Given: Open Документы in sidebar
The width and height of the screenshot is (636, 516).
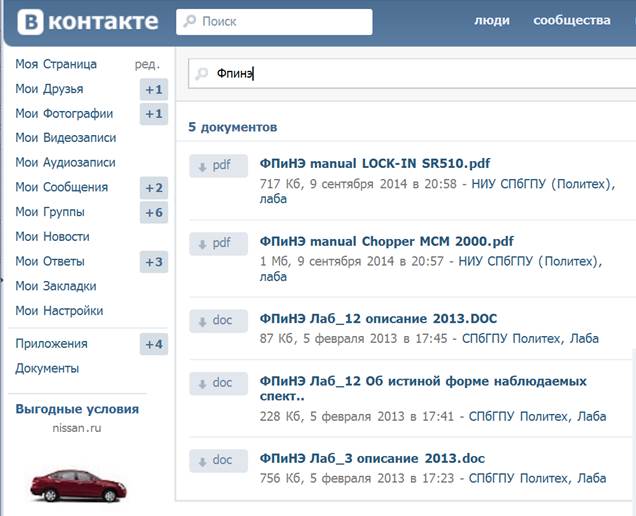Looking at the screenshot, I should [47, 368].
